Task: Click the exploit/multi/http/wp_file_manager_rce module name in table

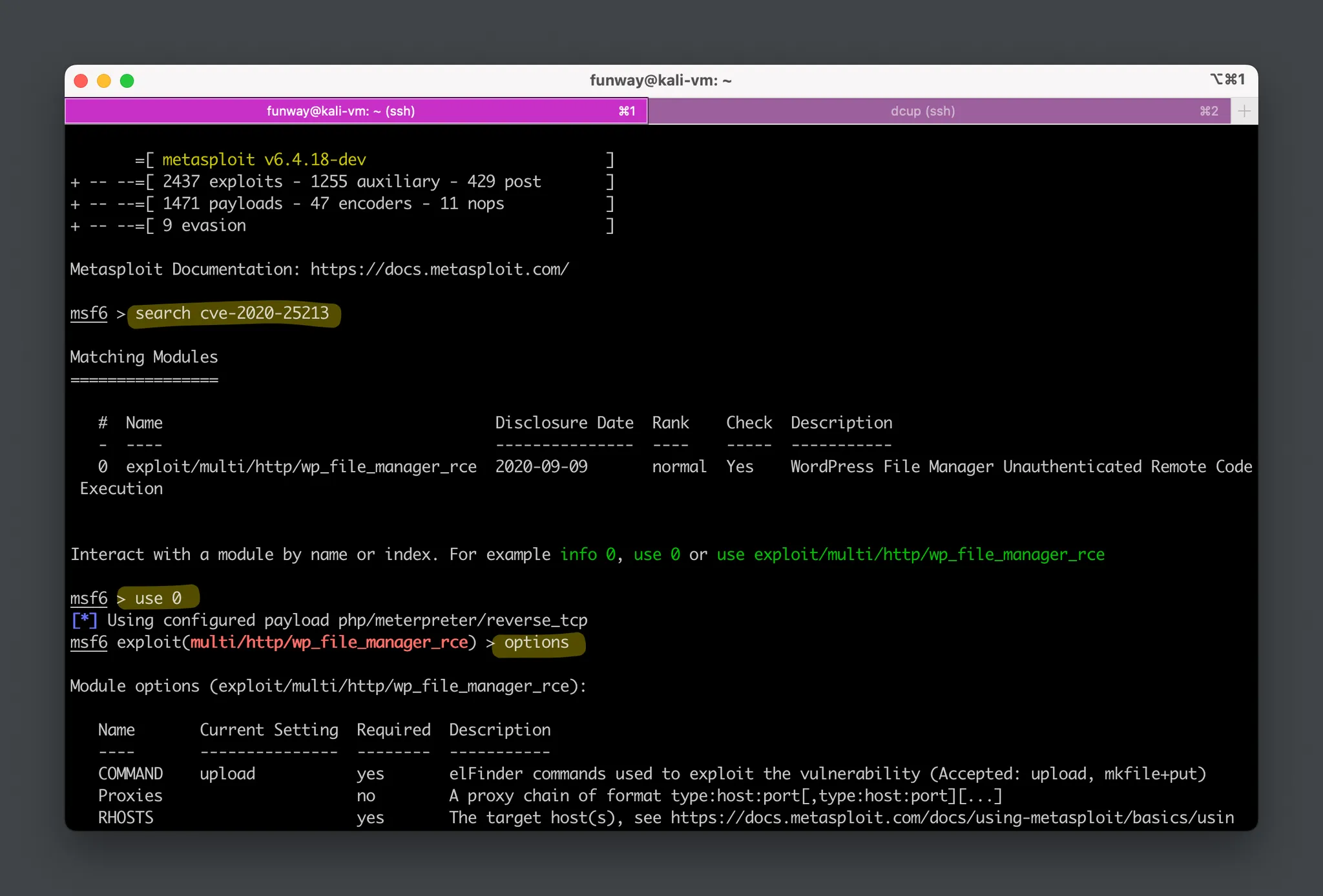Action: (x=301, y=467)
